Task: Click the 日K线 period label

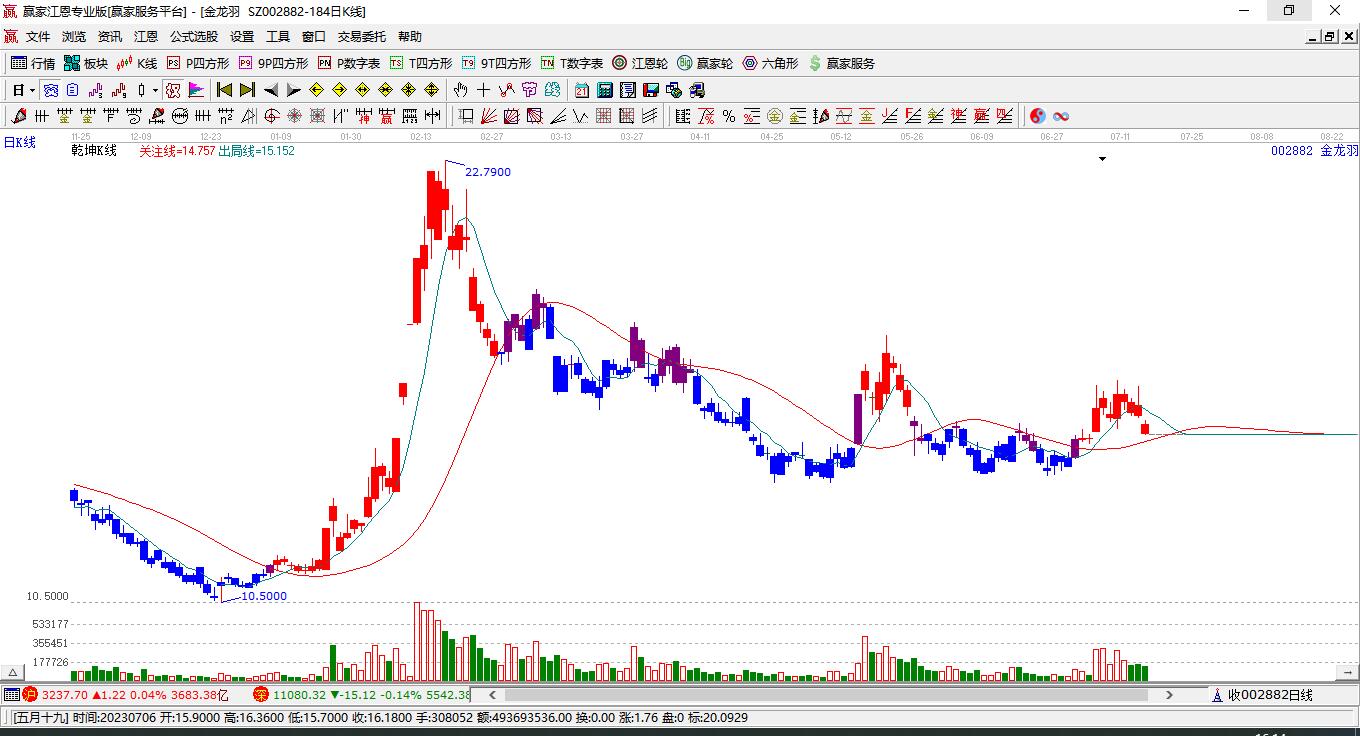Action: tap(19, 142)
